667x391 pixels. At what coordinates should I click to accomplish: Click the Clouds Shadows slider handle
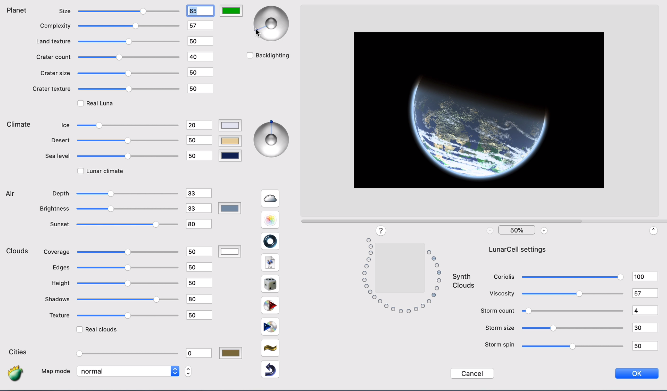(x=157, y=300)
